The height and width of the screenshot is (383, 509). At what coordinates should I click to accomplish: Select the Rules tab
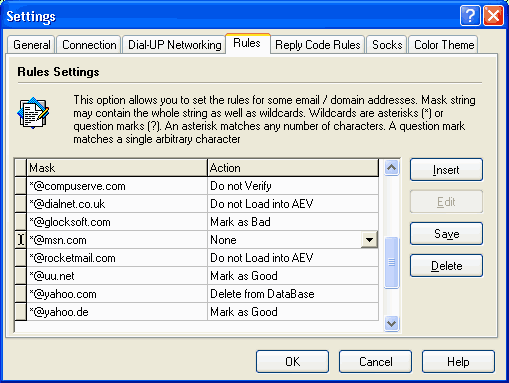pyautogui.click(x=247, y=43)
